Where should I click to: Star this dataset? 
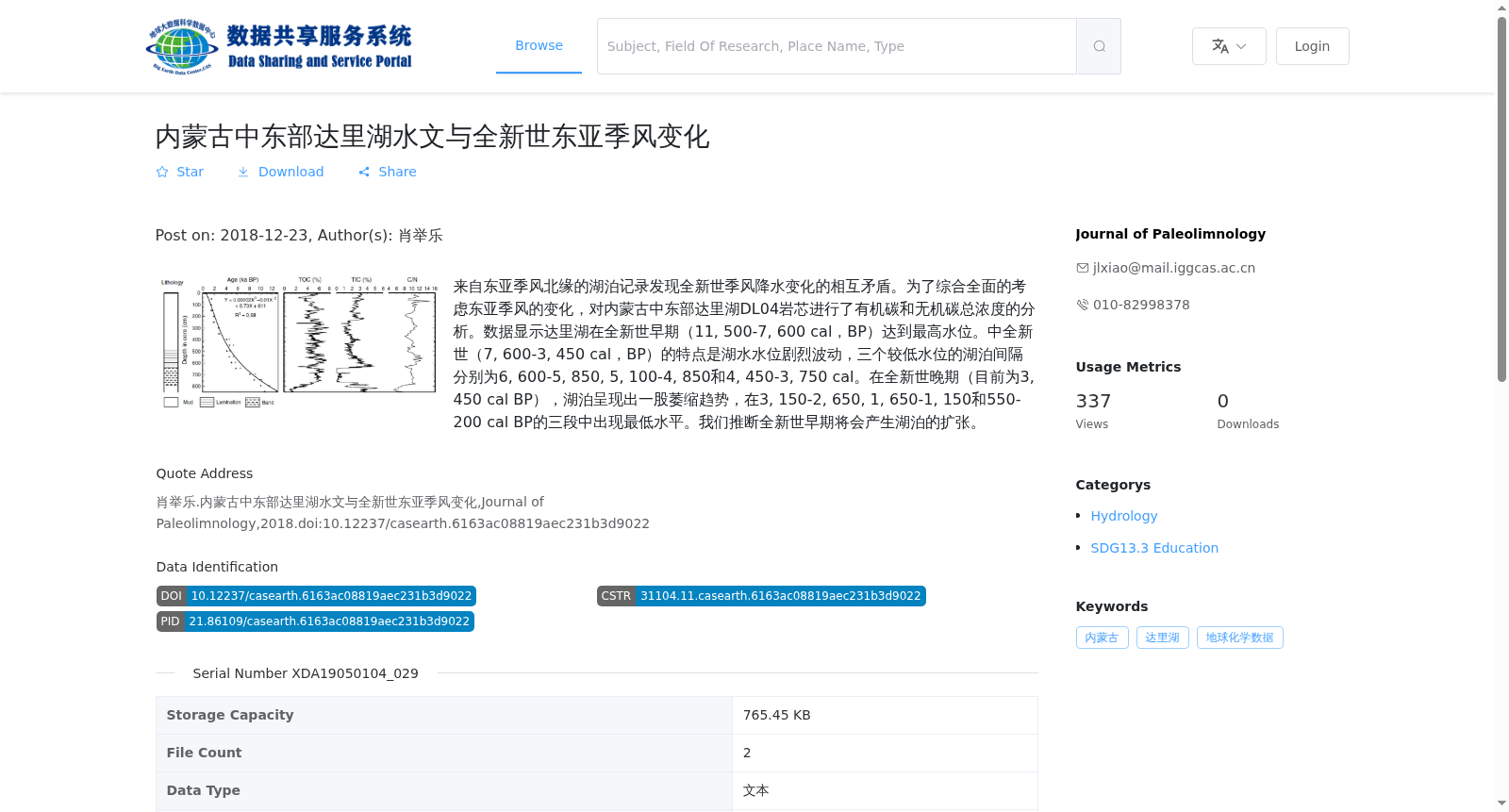pos(180,172)
